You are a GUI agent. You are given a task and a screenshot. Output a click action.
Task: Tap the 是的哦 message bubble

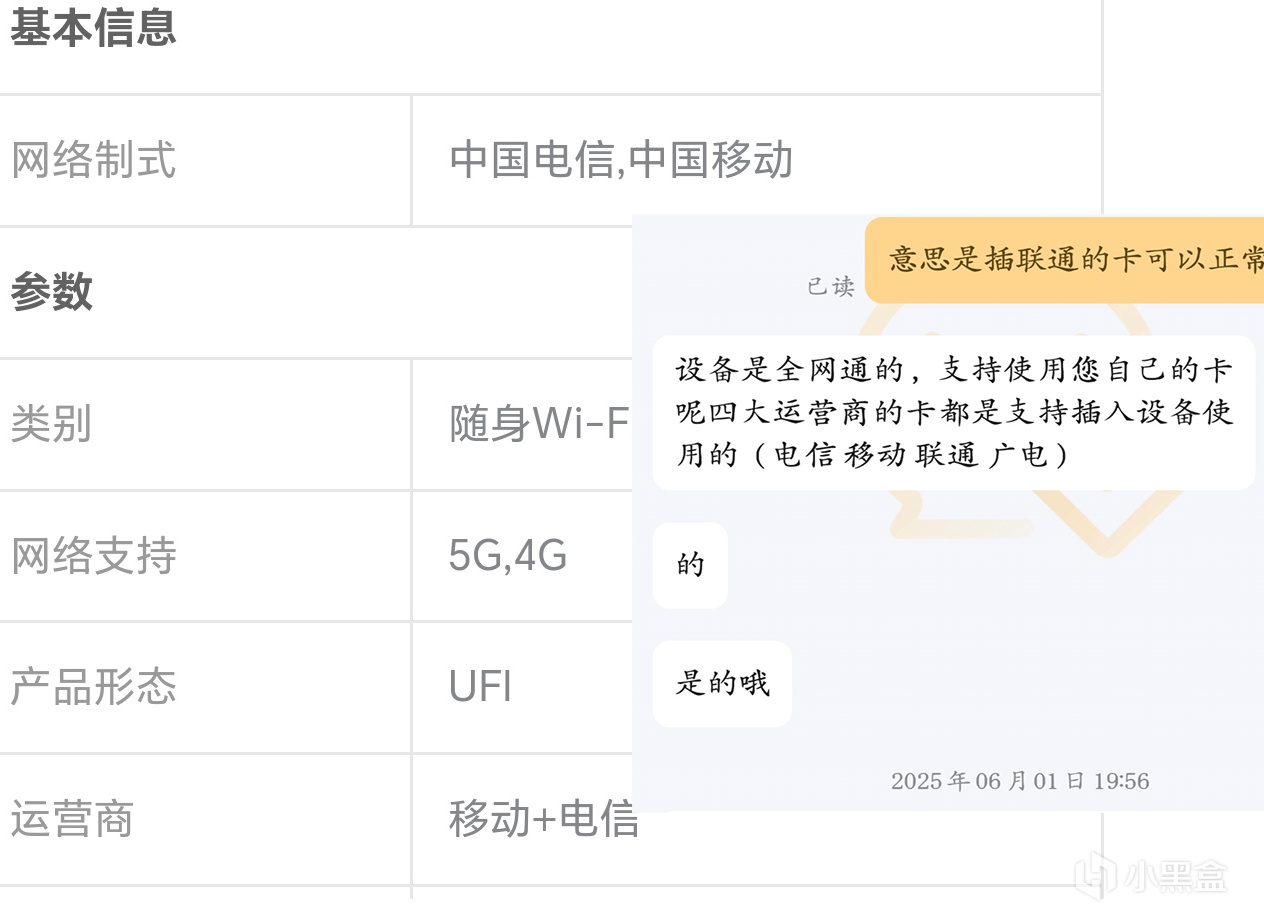coord(722,684)
